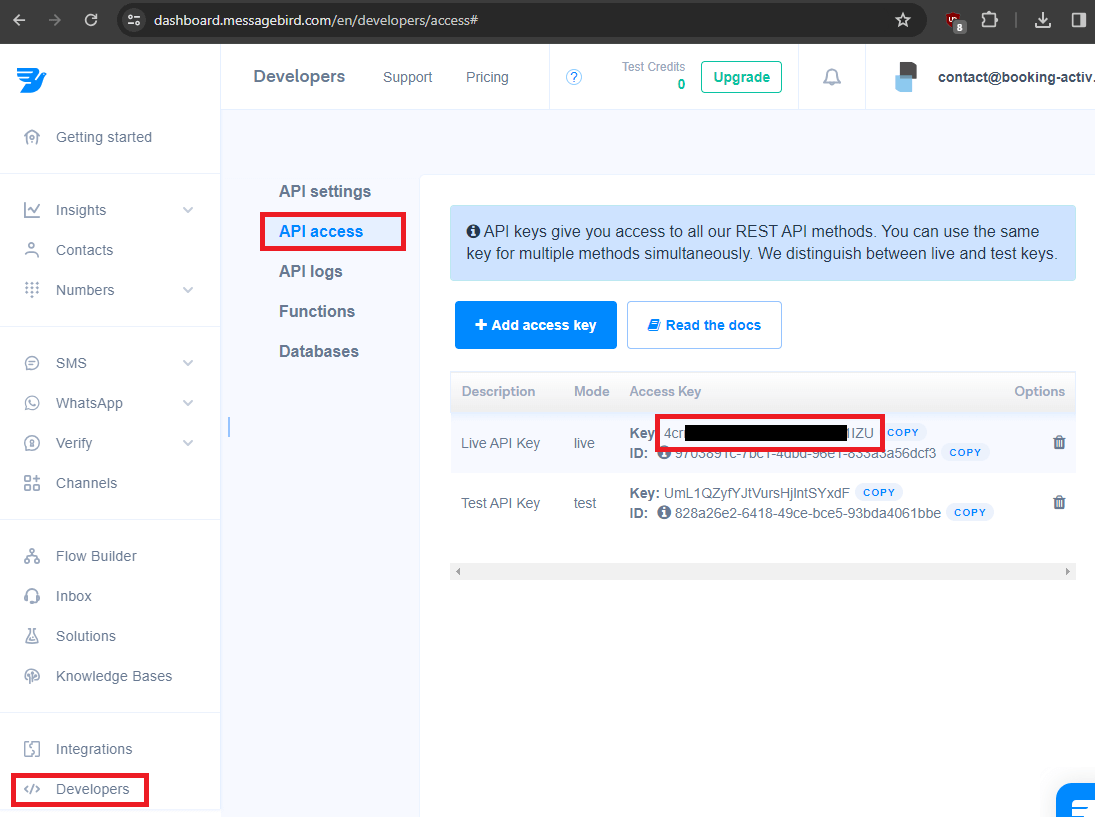1095x817 pixels.
Task: Open notifications bell
Action: [x=832, y=77]
